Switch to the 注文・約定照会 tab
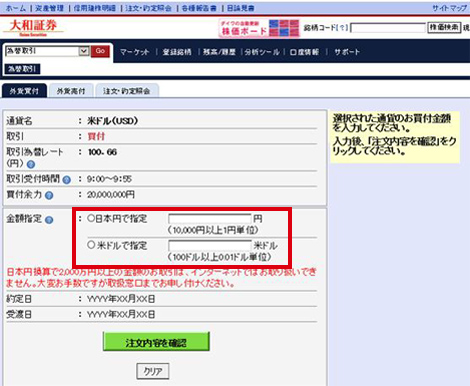 127,91
